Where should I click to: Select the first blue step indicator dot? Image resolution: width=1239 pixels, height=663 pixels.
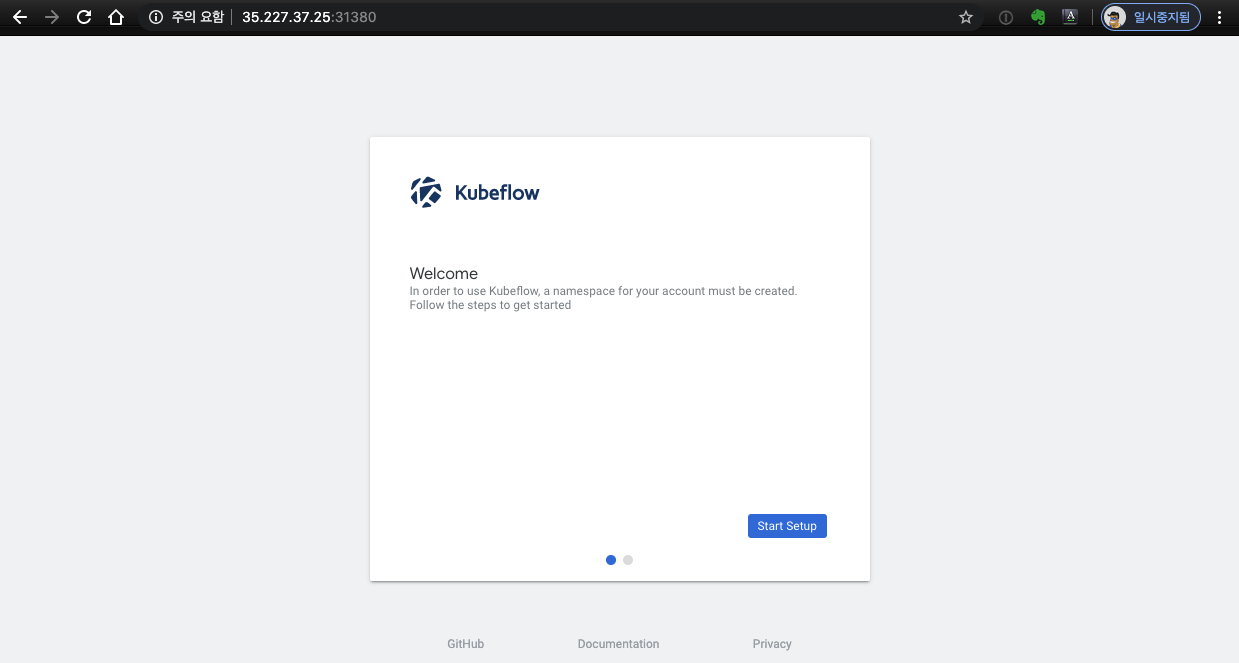(x=611, y=560)
